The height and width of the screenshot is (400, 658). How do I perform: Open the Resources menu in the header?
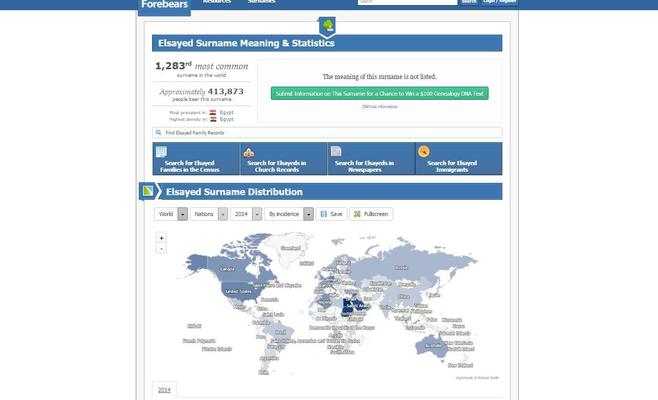216,2
